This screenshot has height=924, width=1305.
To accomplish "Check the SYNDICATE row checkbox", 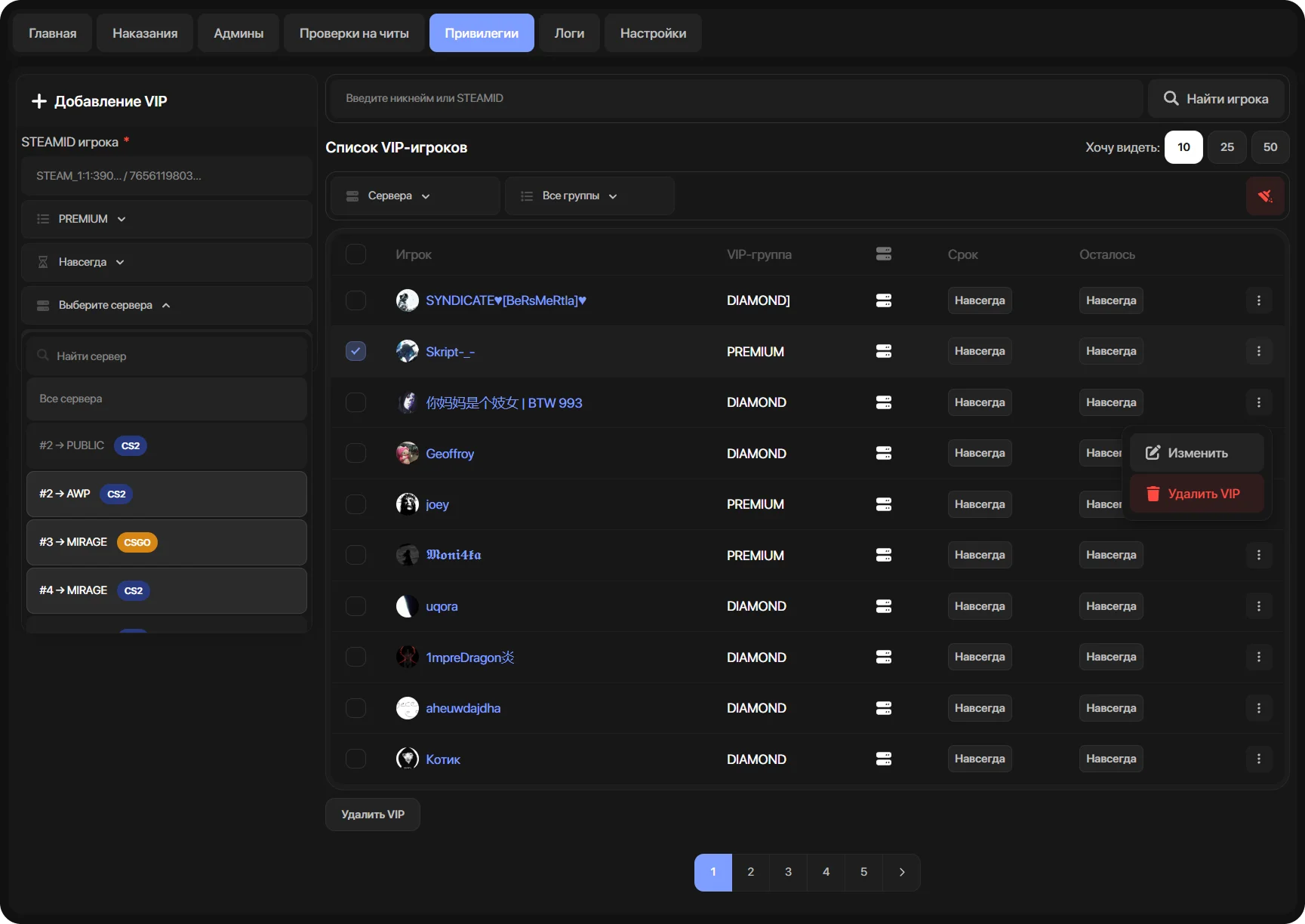I will coord(355,300).
